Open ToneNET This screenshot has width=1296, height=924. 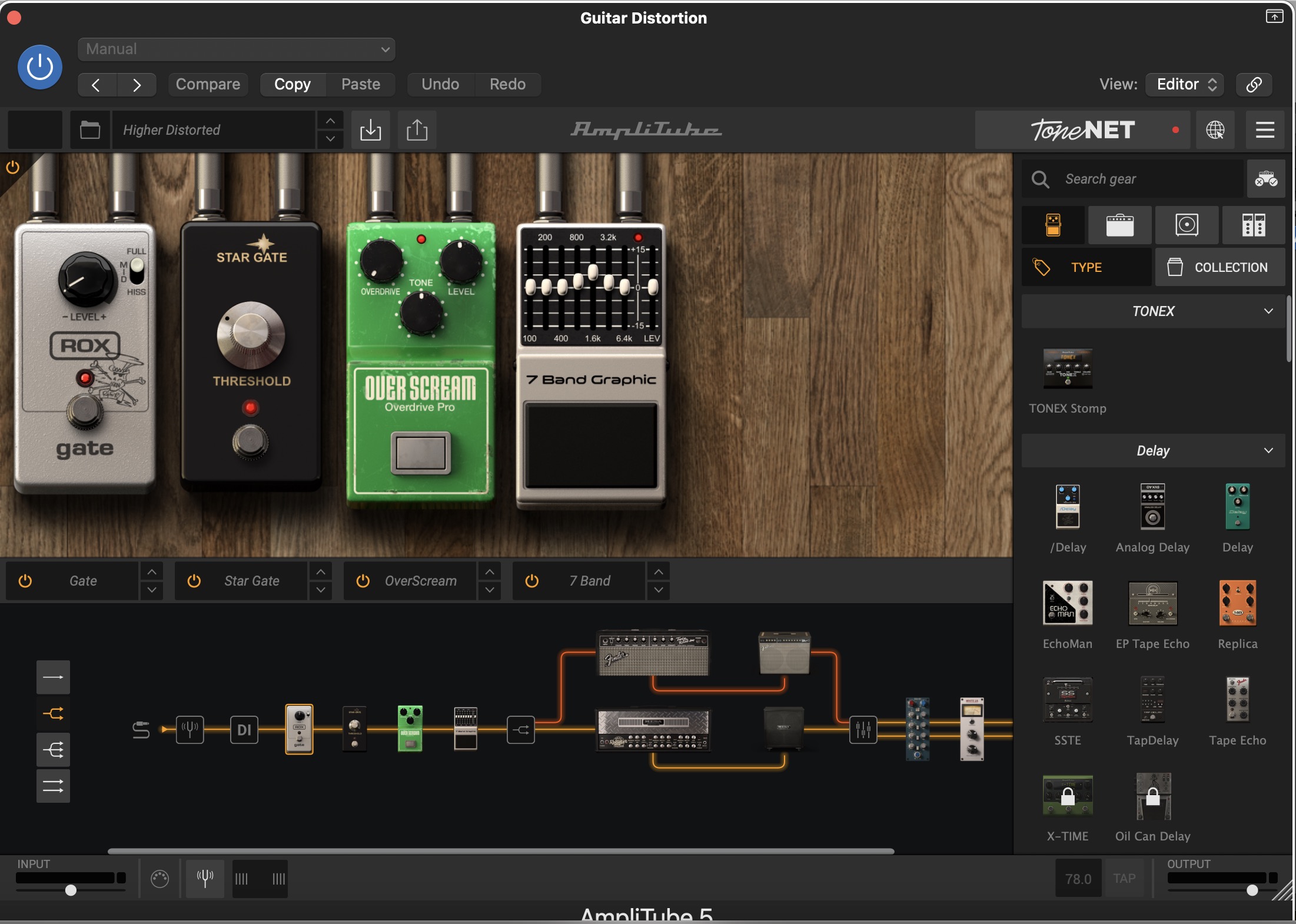tap(1082, 129)
